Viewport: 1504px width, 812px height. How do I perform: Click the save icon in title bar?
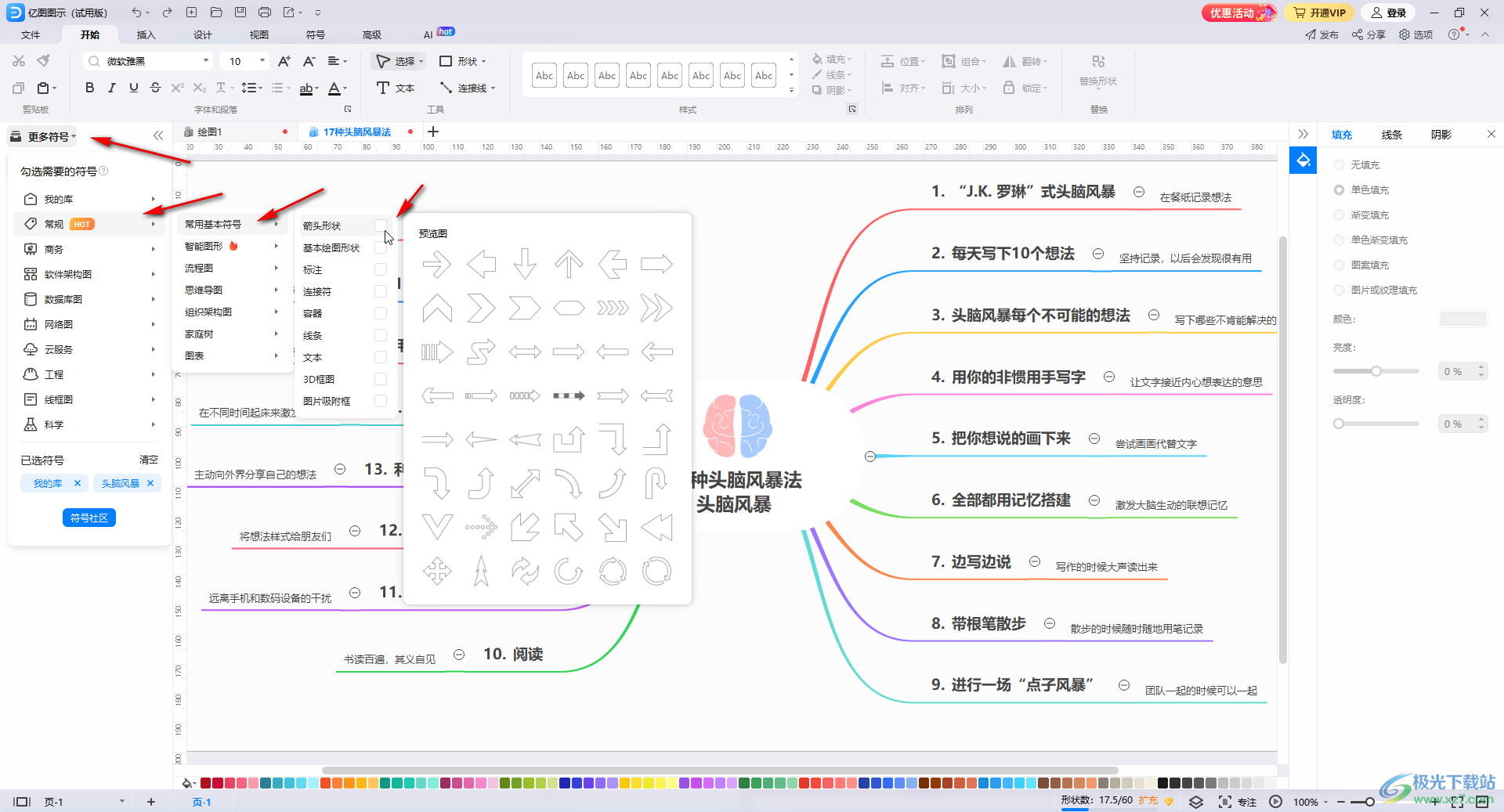(240, 13)
